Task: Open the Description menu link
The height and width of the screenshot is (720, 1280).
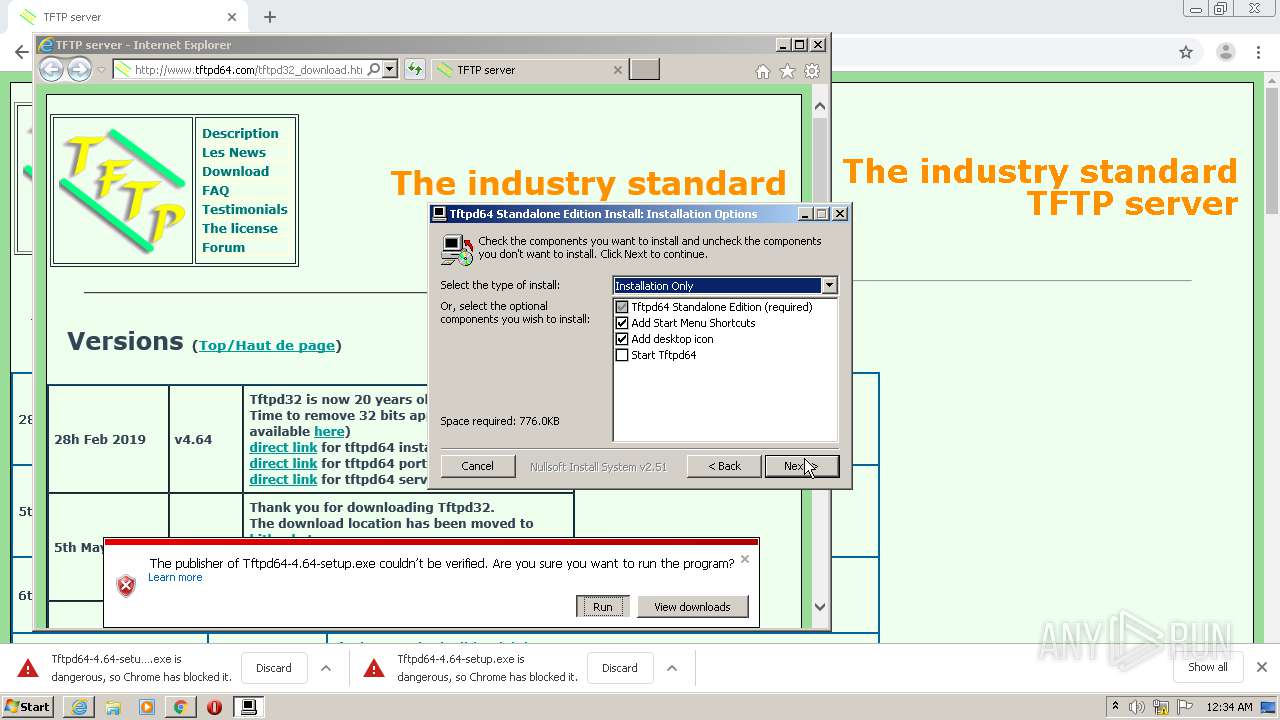Action: [240, 133]
